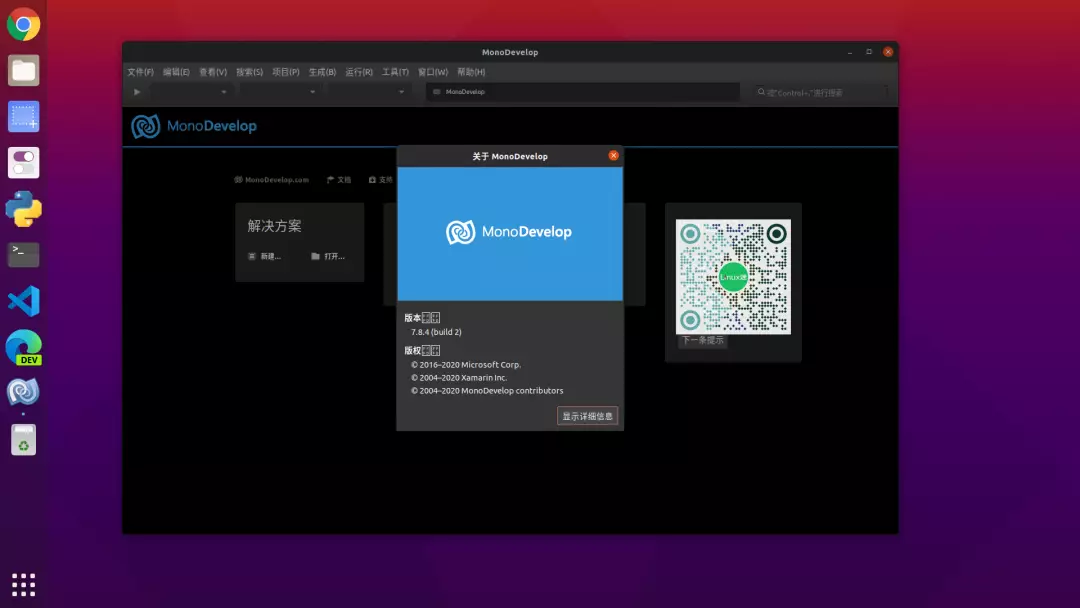Close the 关于 MonoDevelop dialog
The width and height of the screenshot is (1080, 608).
[x=613, y=156]
